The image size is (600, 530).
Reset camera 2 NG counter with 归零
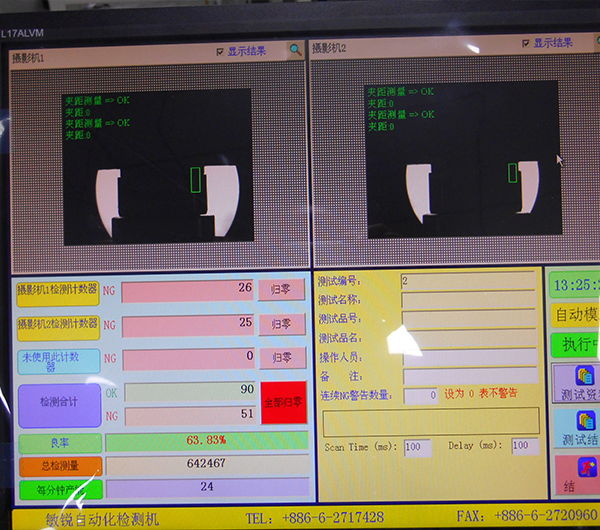pyautogui.click(x=282, y=324)
